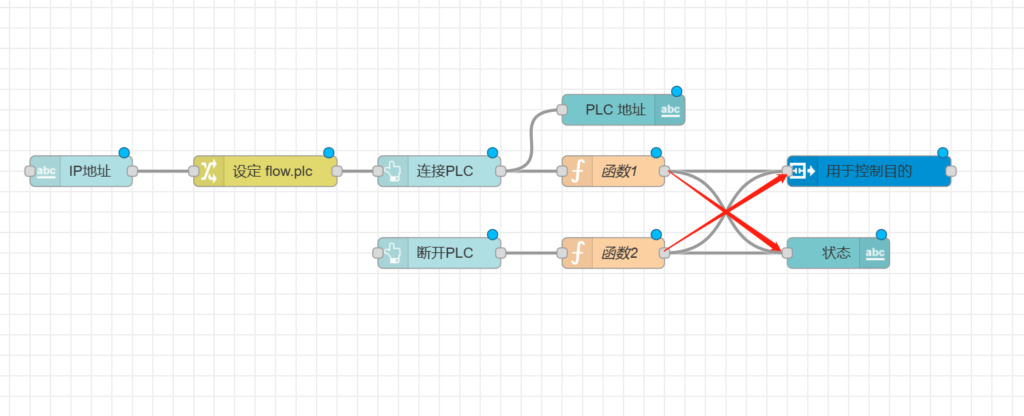Click the function icon on 函数1 node
Image resolution: width=1024 pixels, height=416 pixels.
tap(577, 171)
